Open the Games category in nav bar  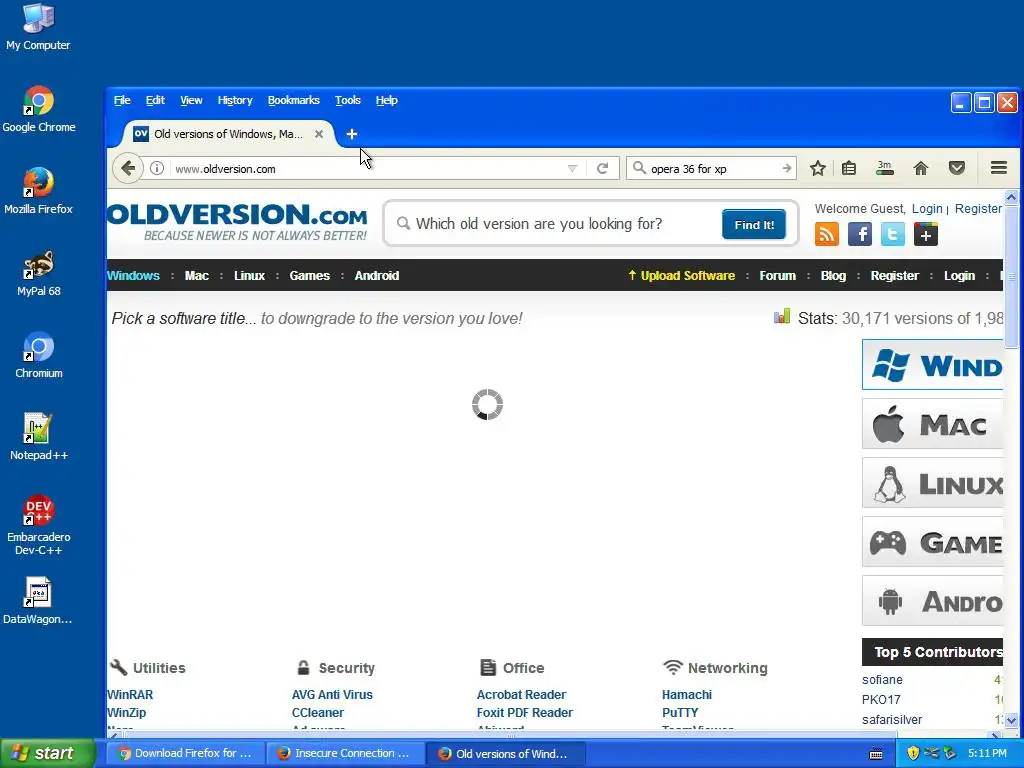(310, 276)
